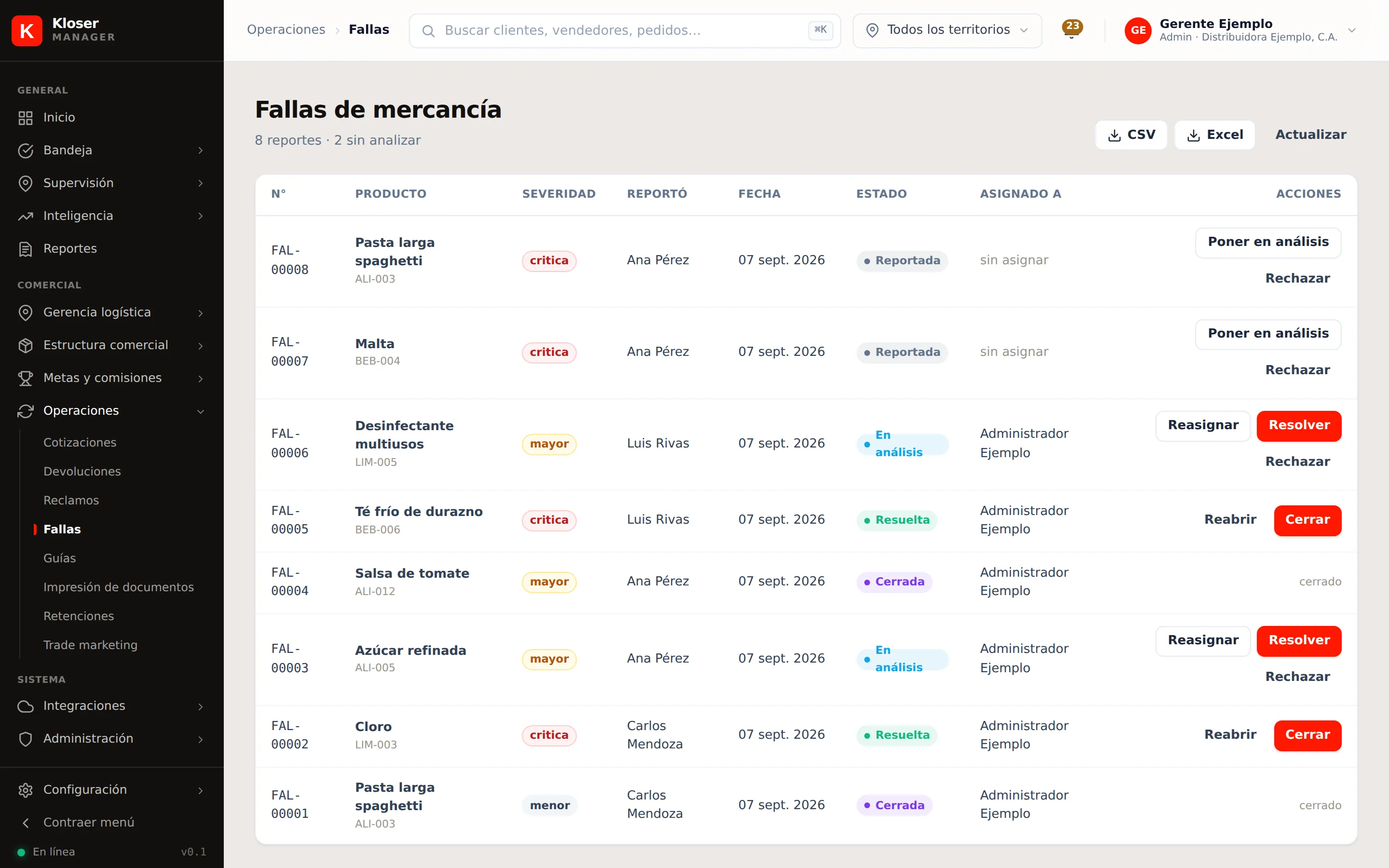Viewport: 1389px width, 868px height.
Task: Export the table as CSV
Action: click(x=1130, y=135)
